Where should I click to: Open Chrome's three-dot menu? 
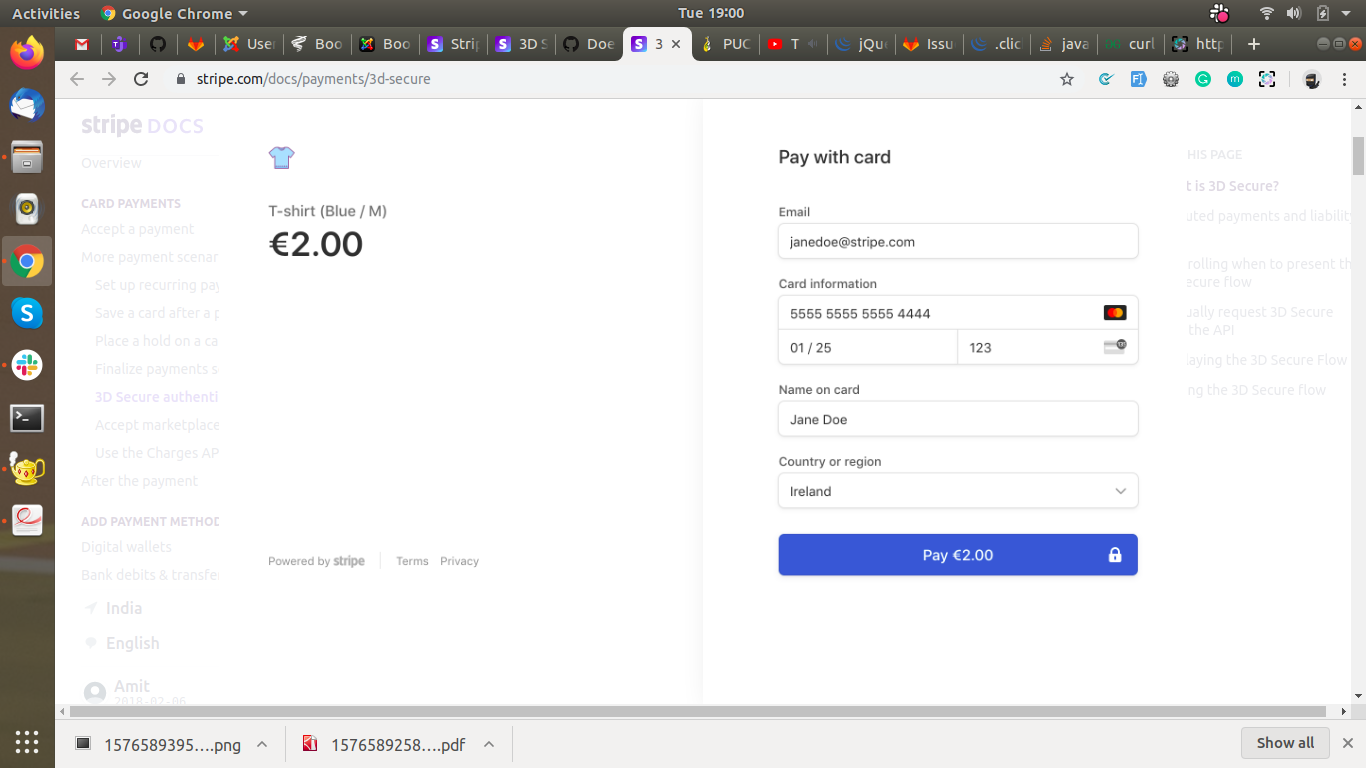click(x=1347, y=79)
